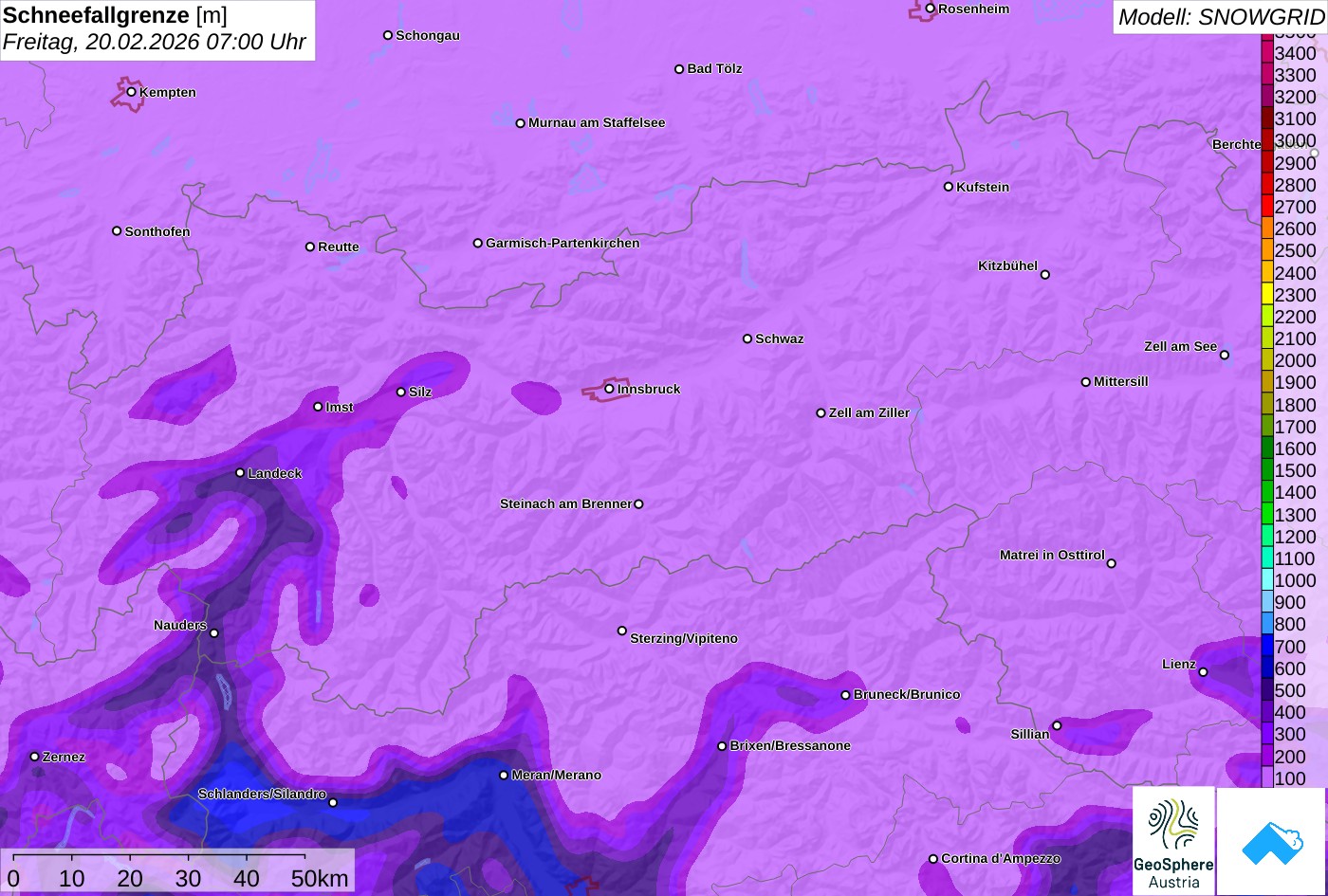Click the blue cloud logo icon
Viewport: 1328px width, 896px height.
click(x=1271, y=841)
